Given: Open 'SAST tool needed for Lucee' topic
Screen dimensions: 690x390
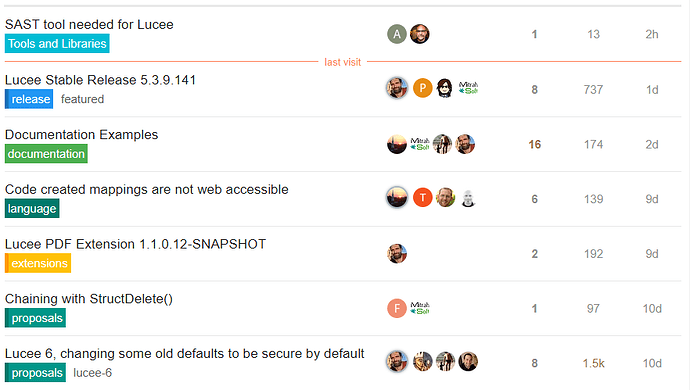Looking at the screenshot, I should pyautogui.click(x=89, y=25).
